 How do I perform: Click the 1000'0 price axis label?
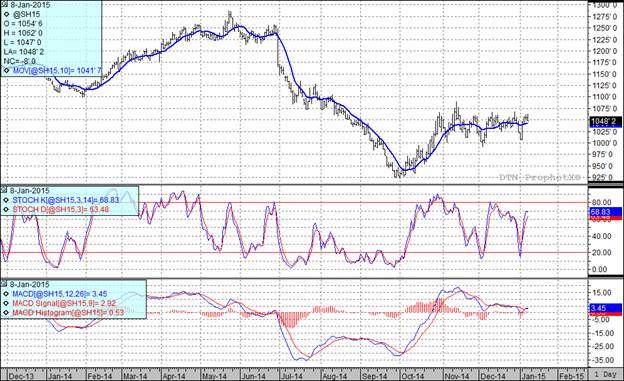click(605, 143)
